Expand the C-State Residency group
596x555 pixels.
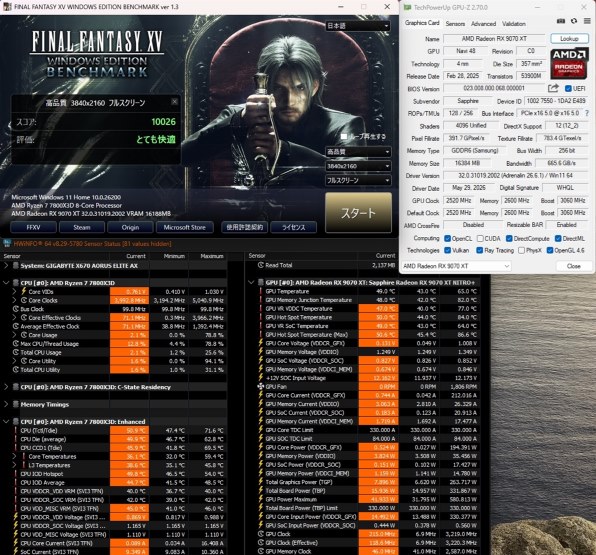click(x=6, y=387)
